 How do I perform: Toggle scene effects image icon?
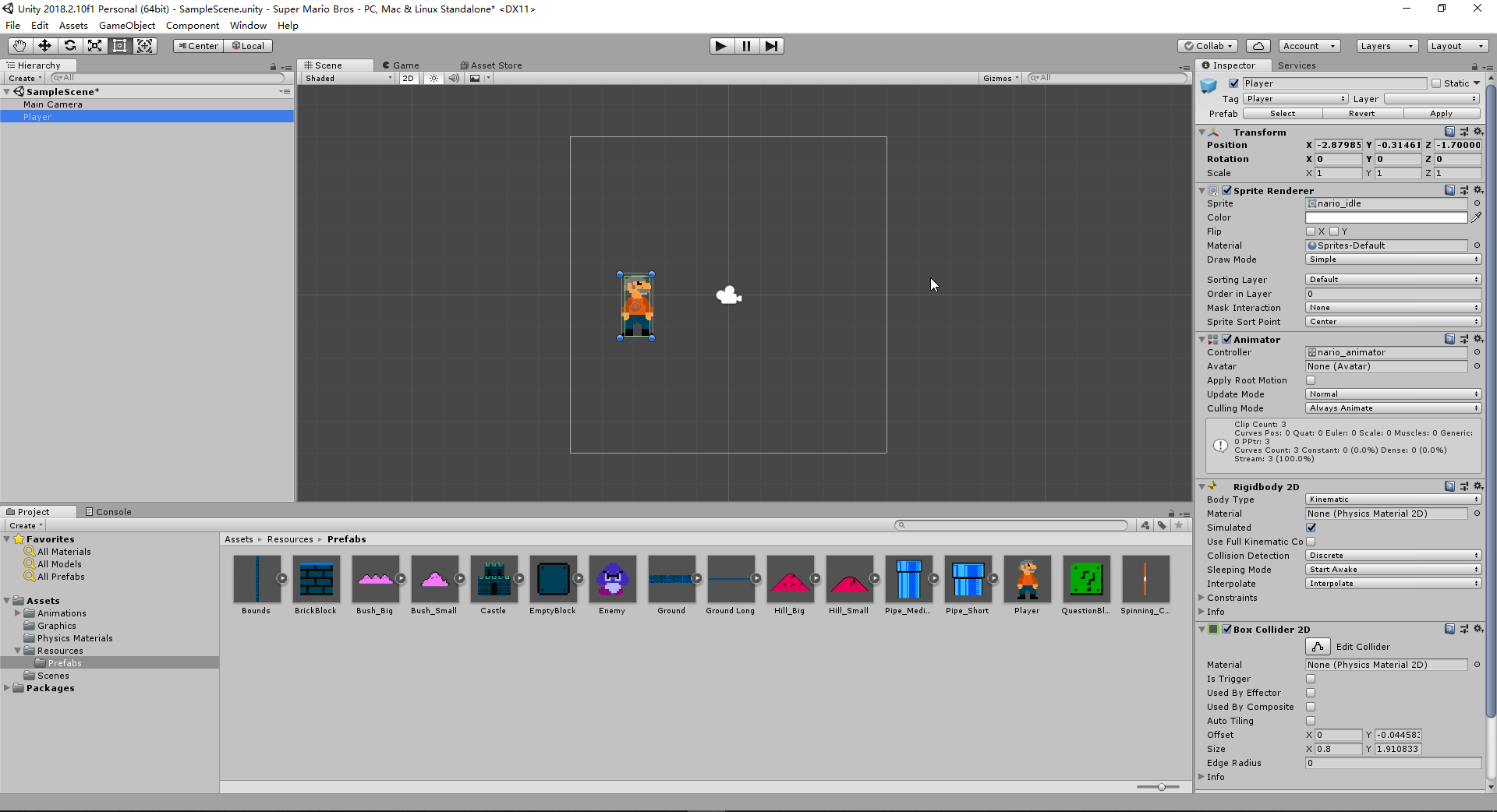[475, 78]
